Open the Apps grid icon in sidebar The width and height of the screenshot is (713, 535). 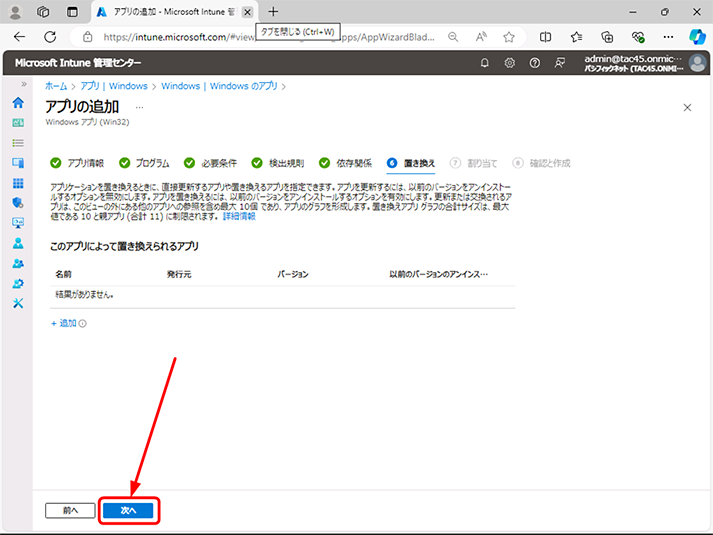pyautogui.click(x=18, y=183)
